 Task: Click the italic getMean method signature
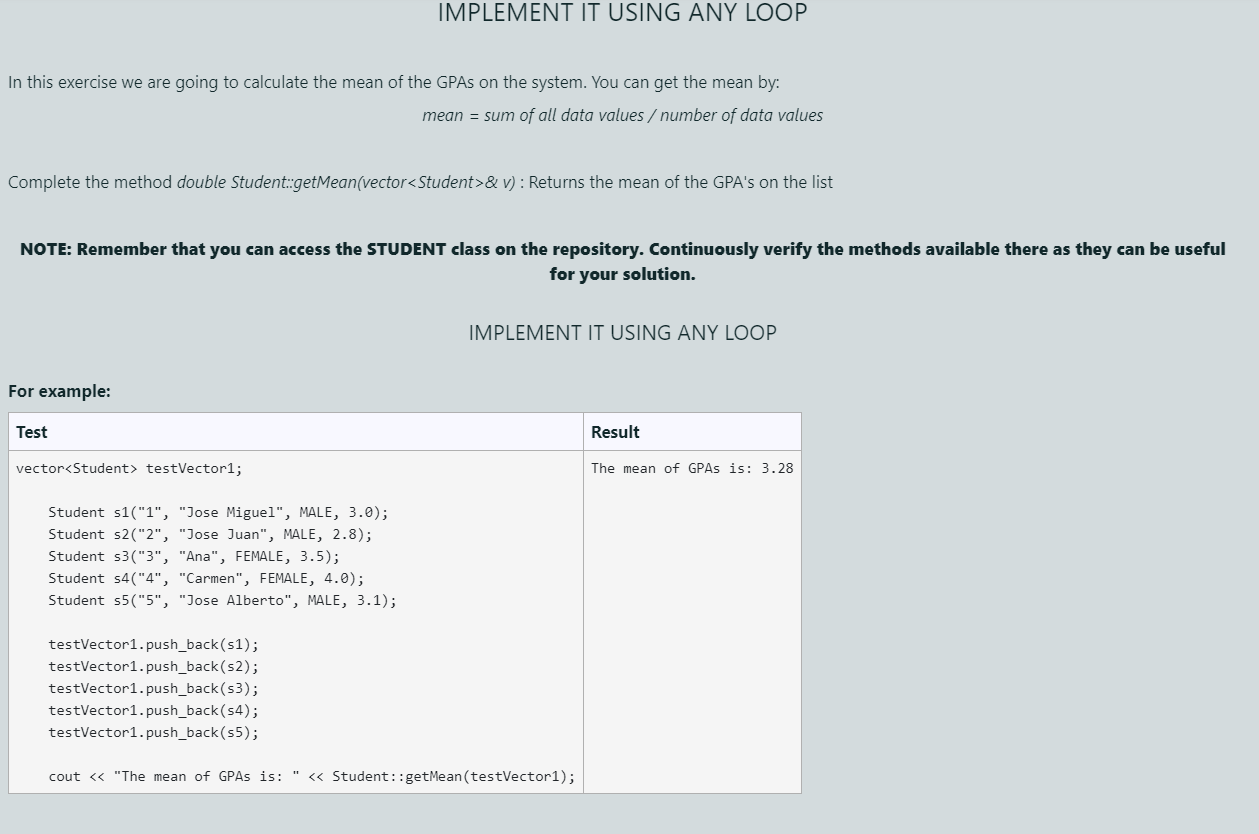coord(348,182)
